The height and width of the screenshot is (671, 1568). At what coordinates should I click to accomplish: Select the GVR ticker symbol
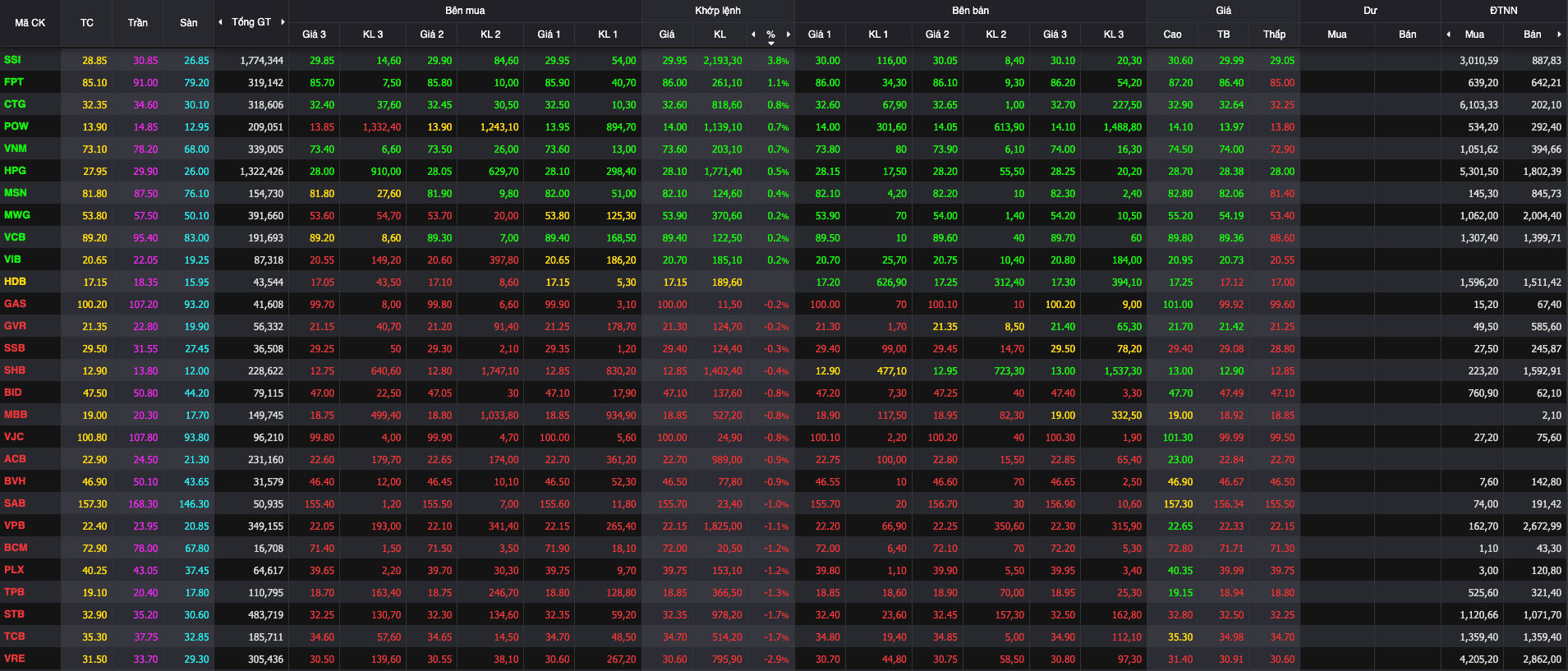tap(15, 326)
